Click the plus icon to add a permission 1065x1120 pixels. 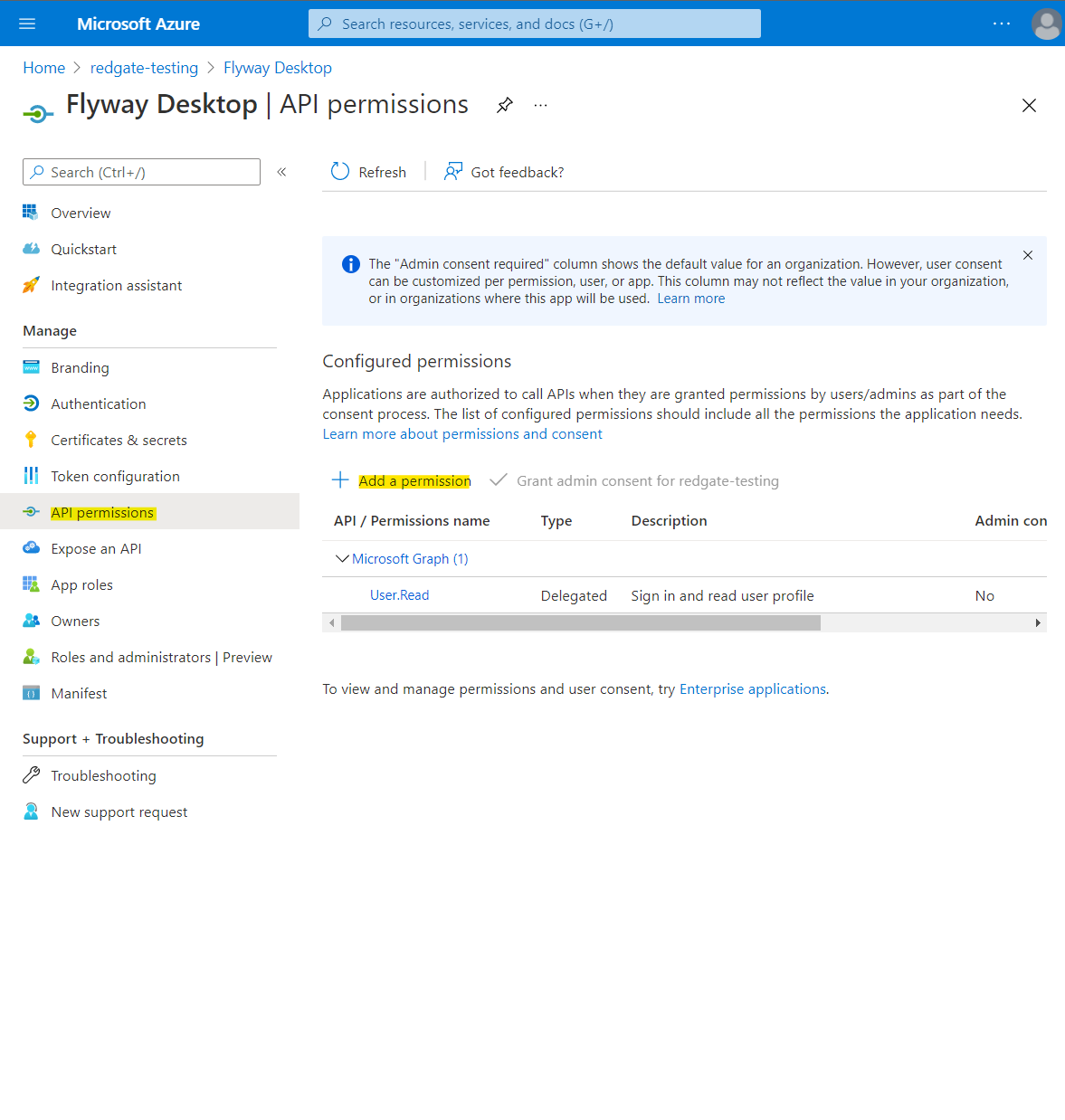tap(340, 480)
